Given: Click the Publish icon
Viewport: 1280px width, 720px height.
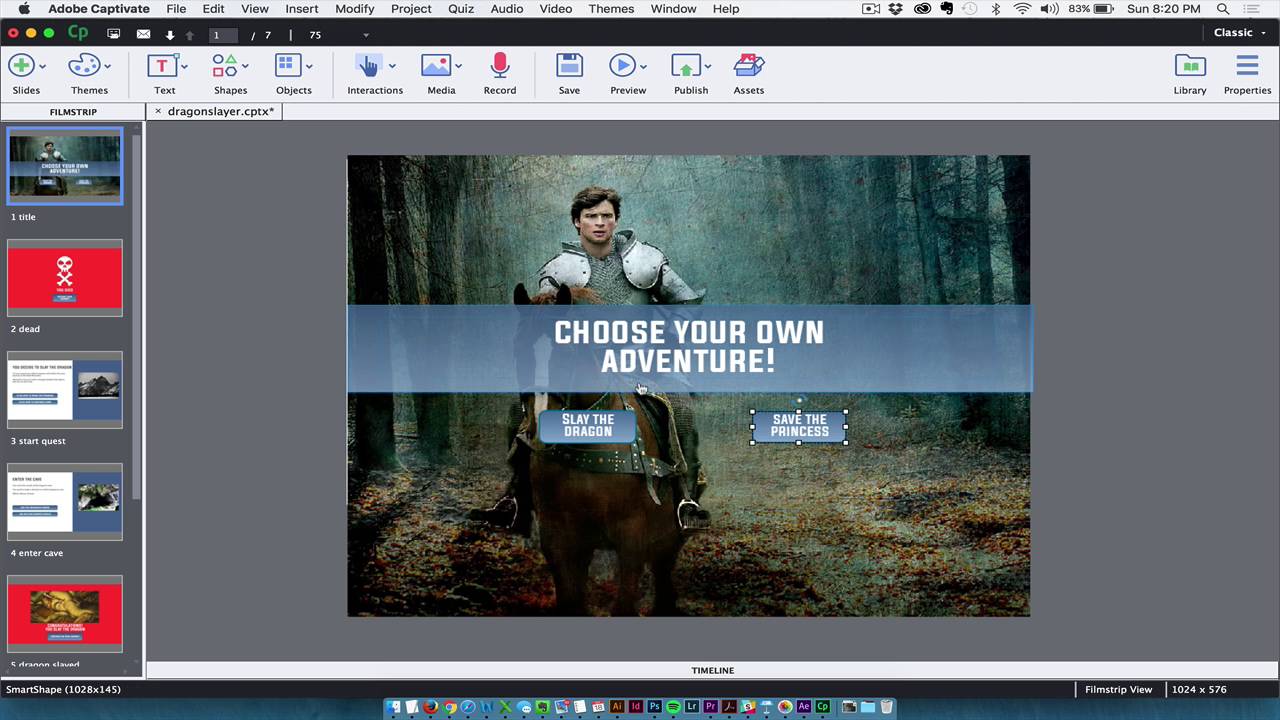Looking at the screenshot, I should click(x=685, y=66).
